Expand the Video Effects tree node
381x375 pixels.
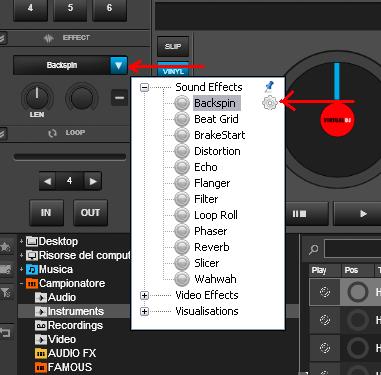(144, 295)
